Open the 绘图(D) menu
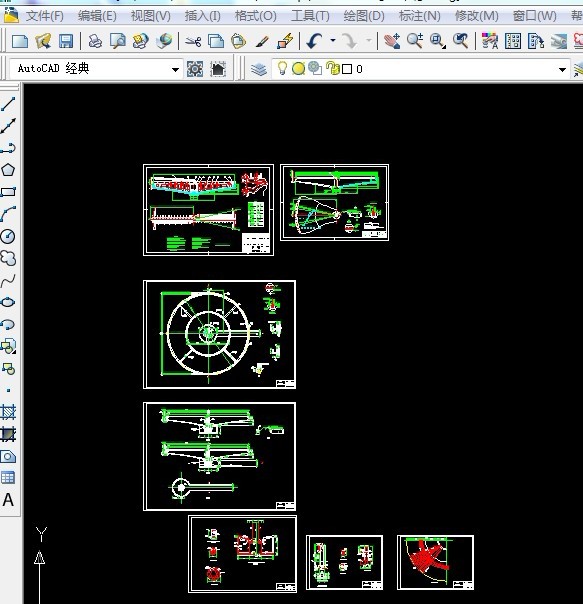 pos(364,16)
